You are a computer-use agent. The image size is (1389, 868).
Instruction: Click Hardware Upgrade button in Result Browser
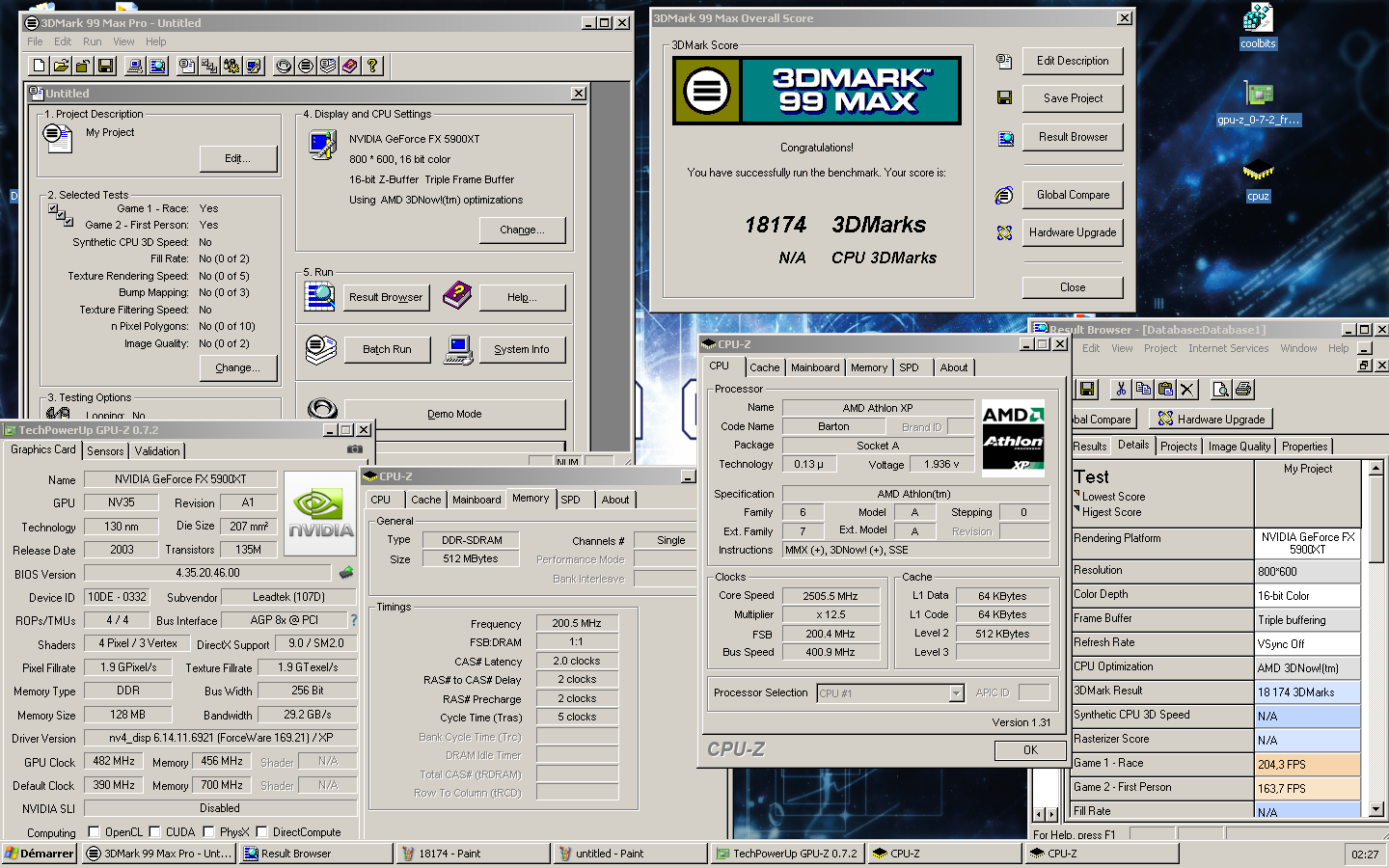[1211, 420]
